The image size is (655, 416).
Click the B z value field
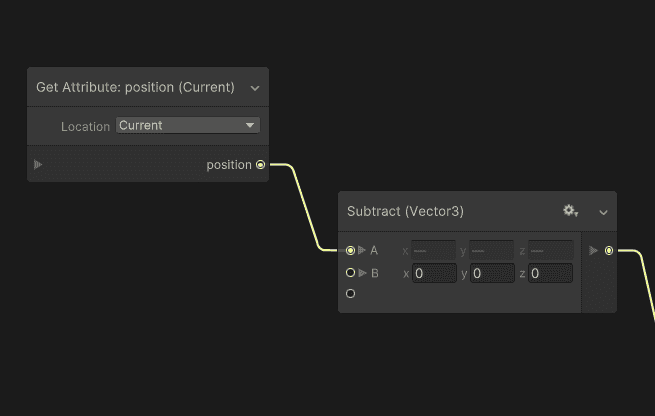(x=551, y=273)
